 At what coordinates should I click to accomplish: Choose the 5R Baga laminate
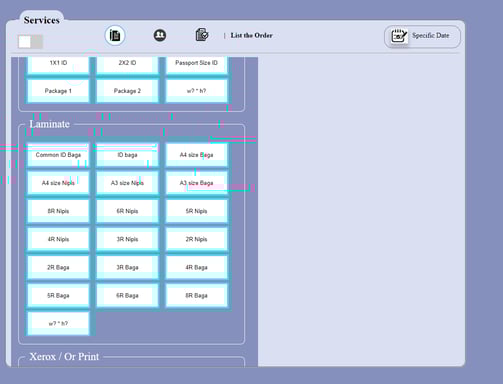58,295
